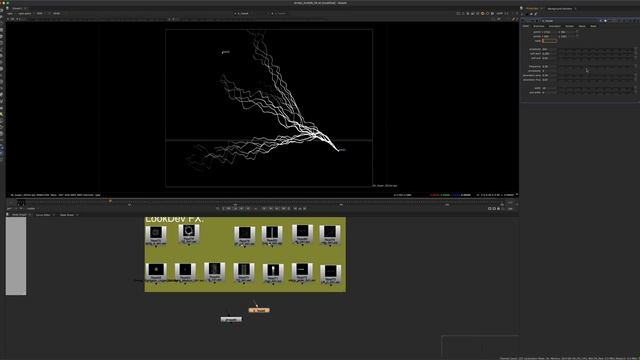640x360 pixels.
Task: Select the gray Viewer node in the graph
Action: point(231,320)
